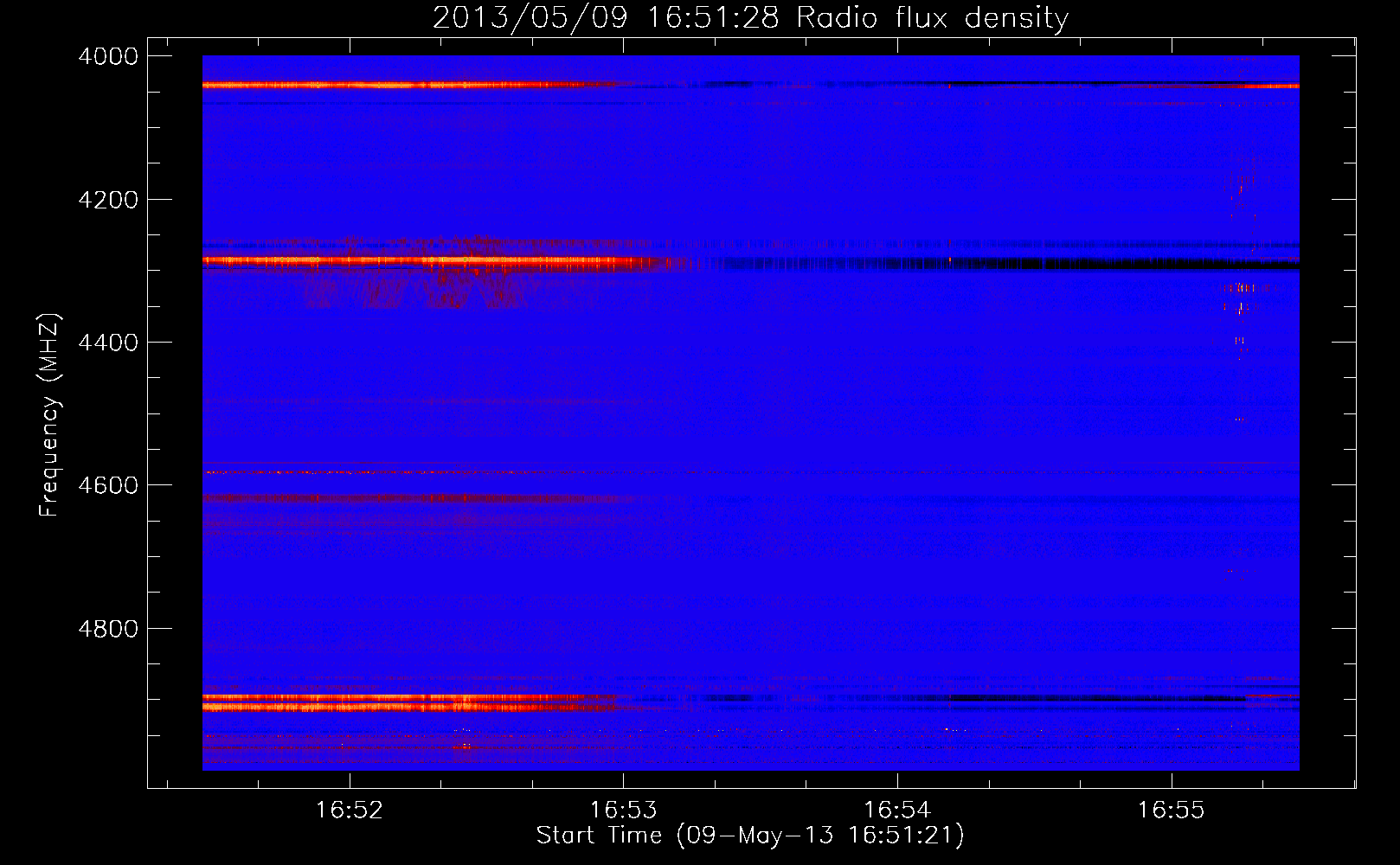Click the 16:55 time tick label

tap(1171, 810)
